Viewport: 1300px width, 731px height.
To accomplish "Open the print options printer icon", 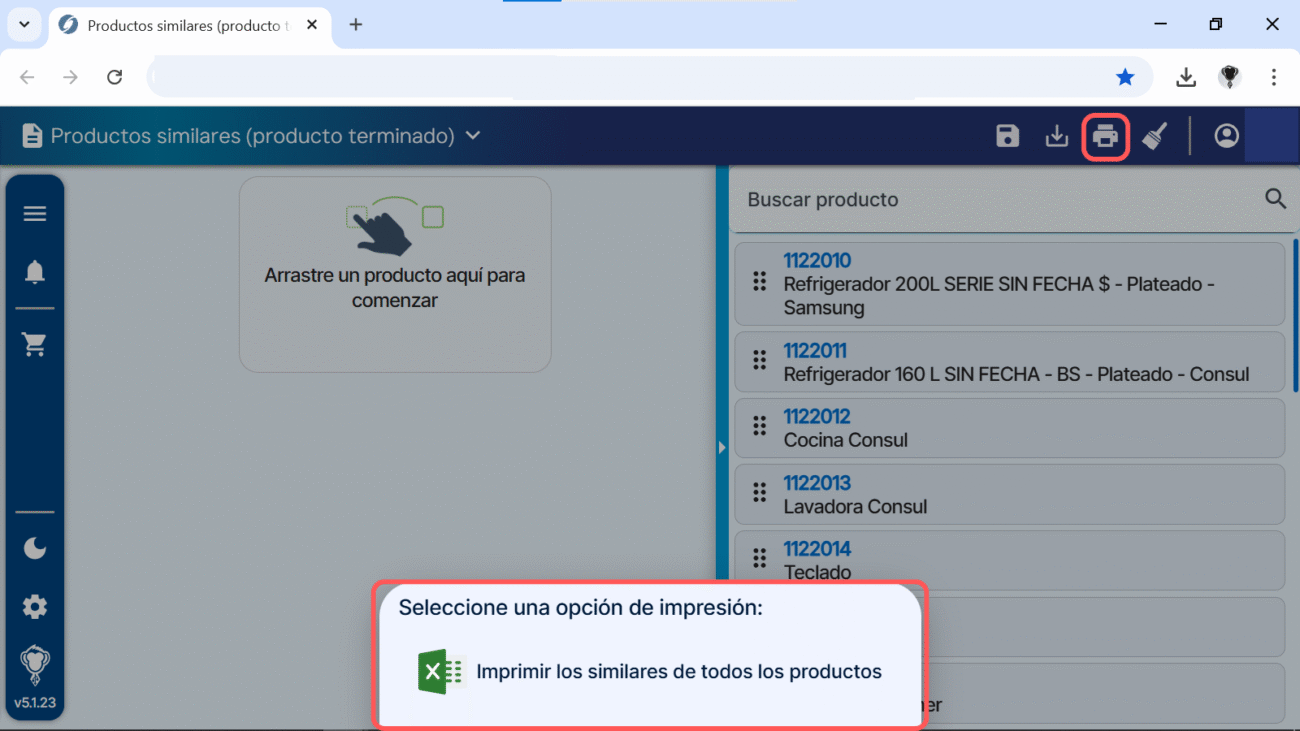I will [1105, 137].
